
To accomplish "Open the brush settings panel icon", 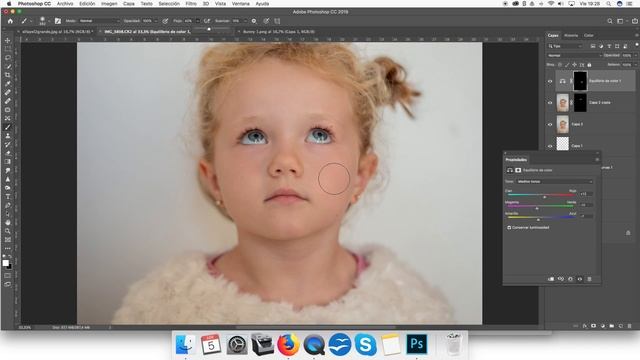I will click(x=58, y=21).
